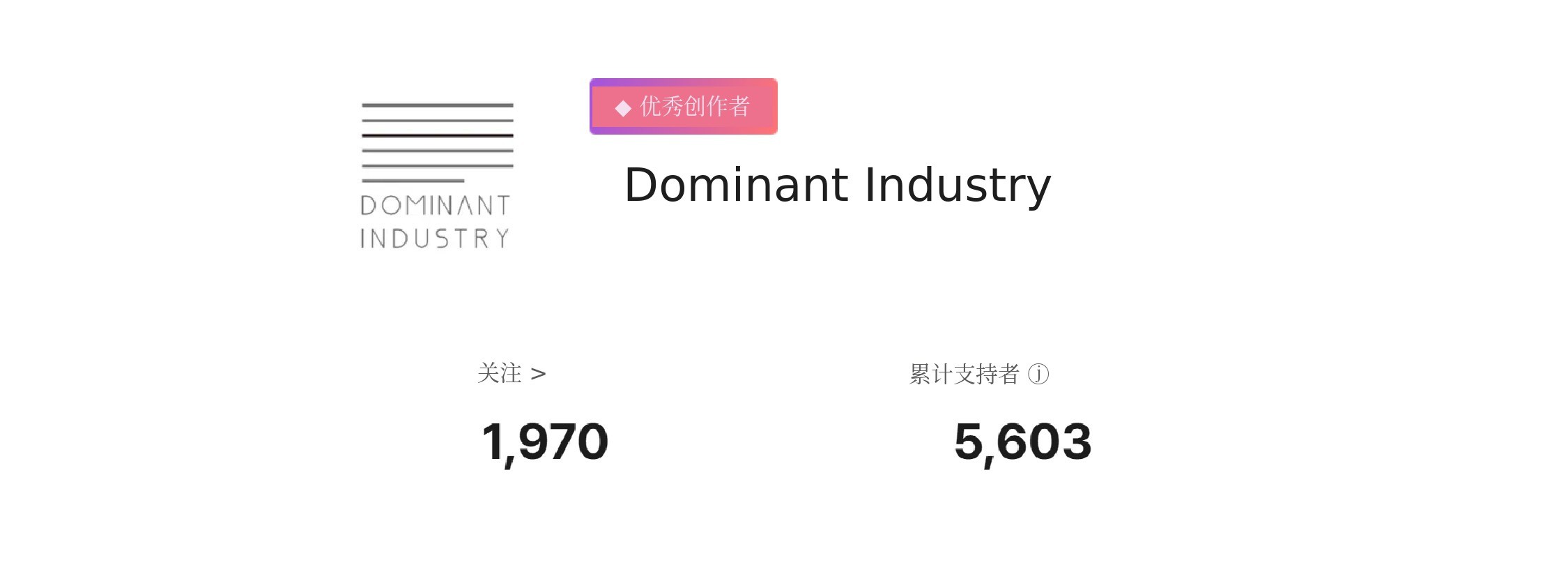This screenshot has height=581, width=1568.
Task: Open the 关注 following label
Action: 500,374
